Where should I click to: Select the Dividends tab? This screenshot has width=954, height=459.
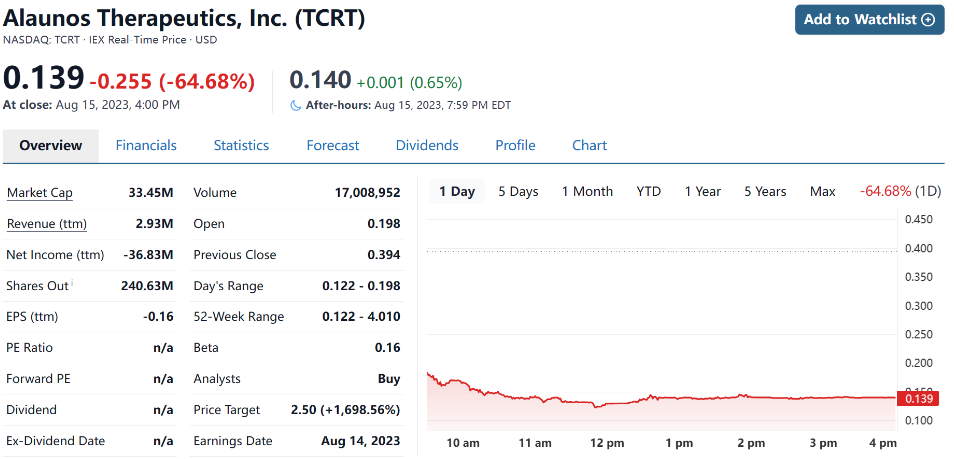pos(427,145)
